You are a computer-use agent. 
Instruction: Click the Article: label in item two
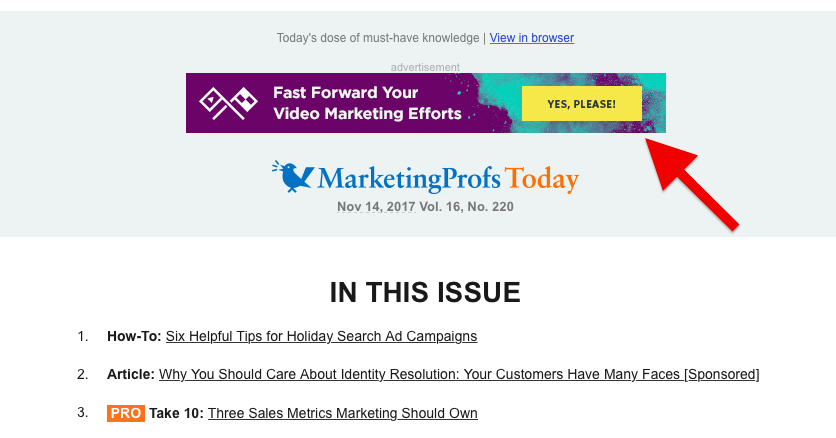131,375
